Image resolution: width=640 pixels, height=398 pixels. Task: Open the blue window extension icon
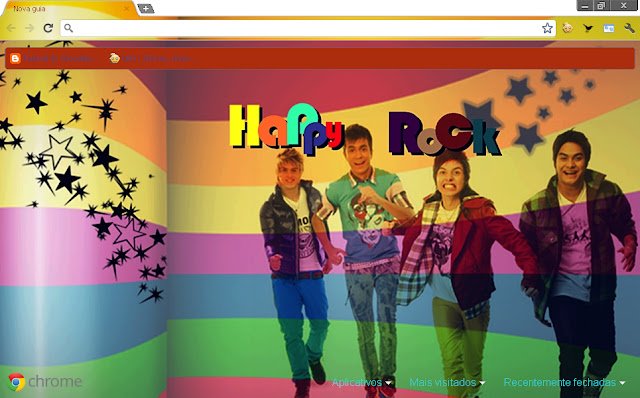[x=609, y=28]
